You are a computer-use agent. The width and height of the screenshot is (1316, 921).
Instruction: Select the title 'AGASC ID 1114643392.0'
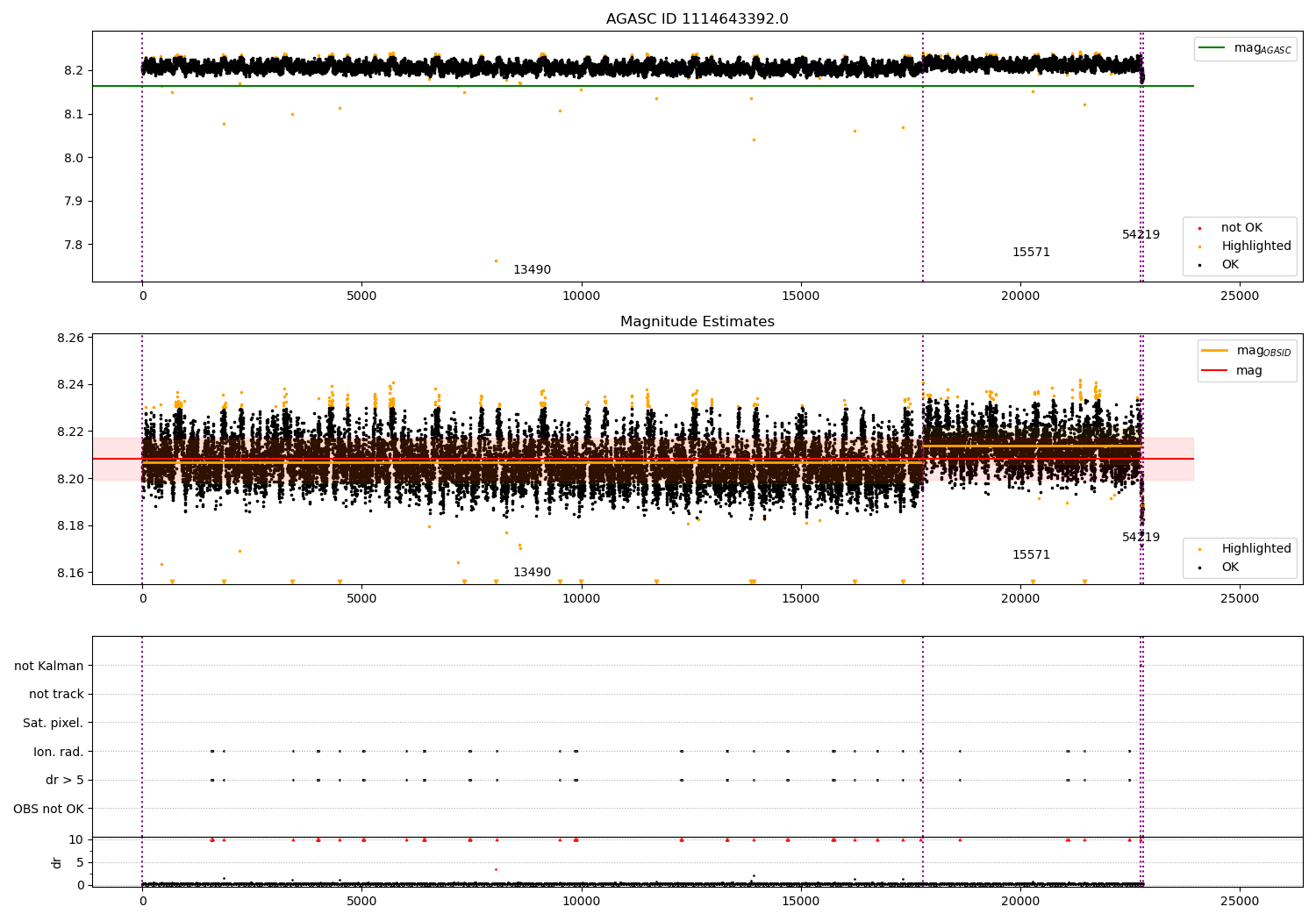[x=697, y=19]
